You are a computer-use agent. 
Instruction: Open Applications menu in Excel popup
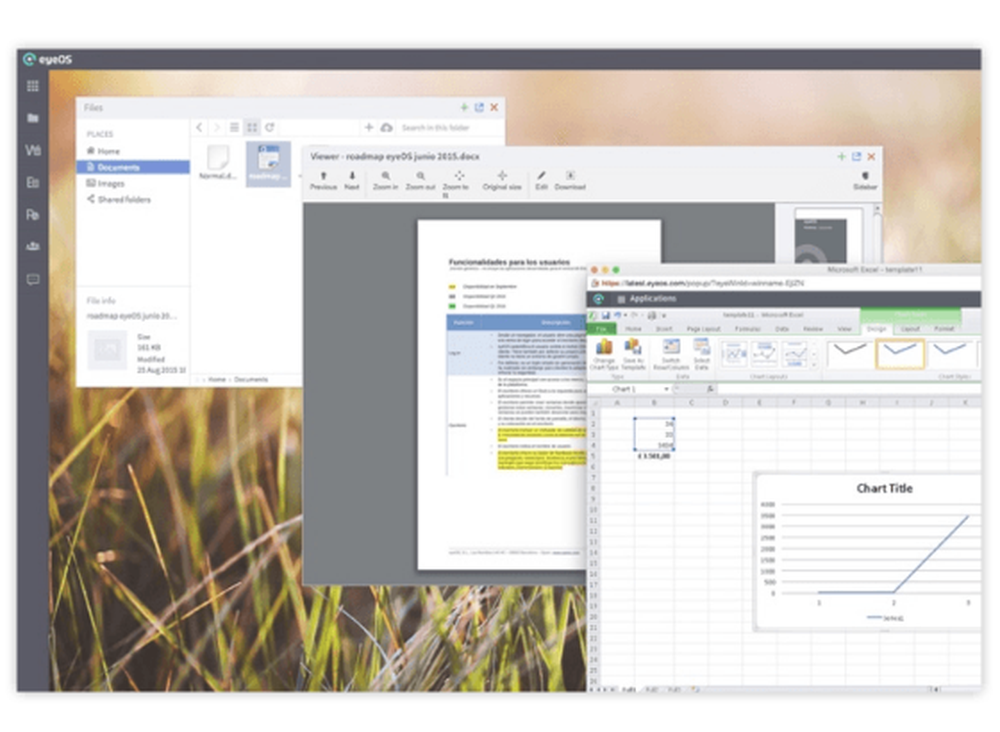tap(646, 298)
